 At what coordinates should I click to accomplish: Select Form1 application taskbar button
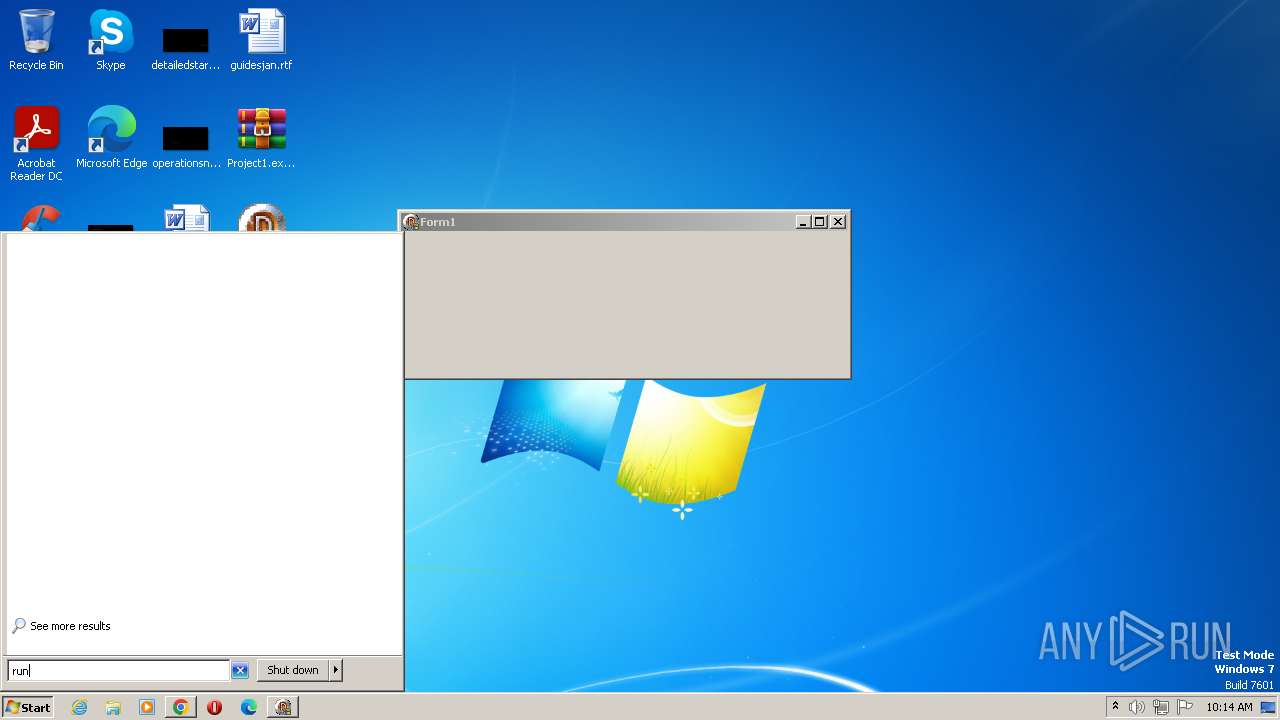(283, 707)
